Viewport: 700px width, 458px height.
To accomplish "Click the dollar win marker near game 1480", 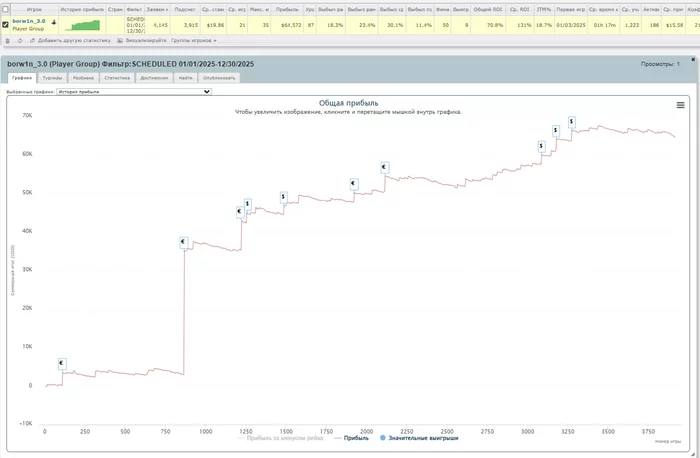I will (x=283, y=197).
